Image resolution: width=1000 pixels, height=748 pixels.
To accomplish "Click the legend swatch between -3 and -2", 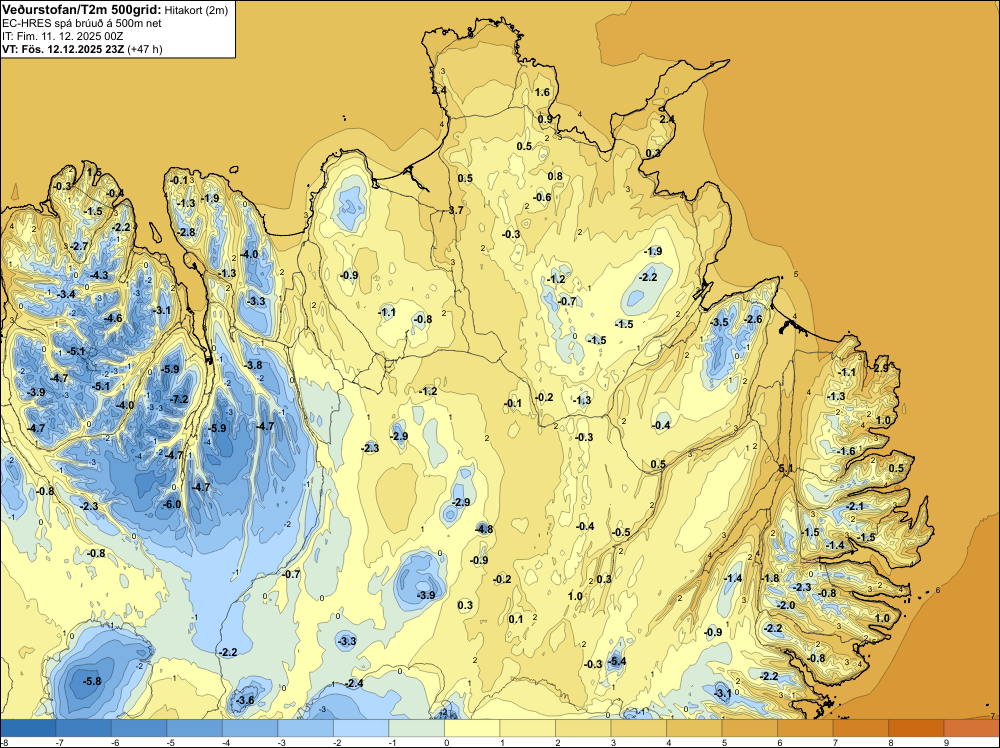I will pyautogui.click(x=305, y=728).
